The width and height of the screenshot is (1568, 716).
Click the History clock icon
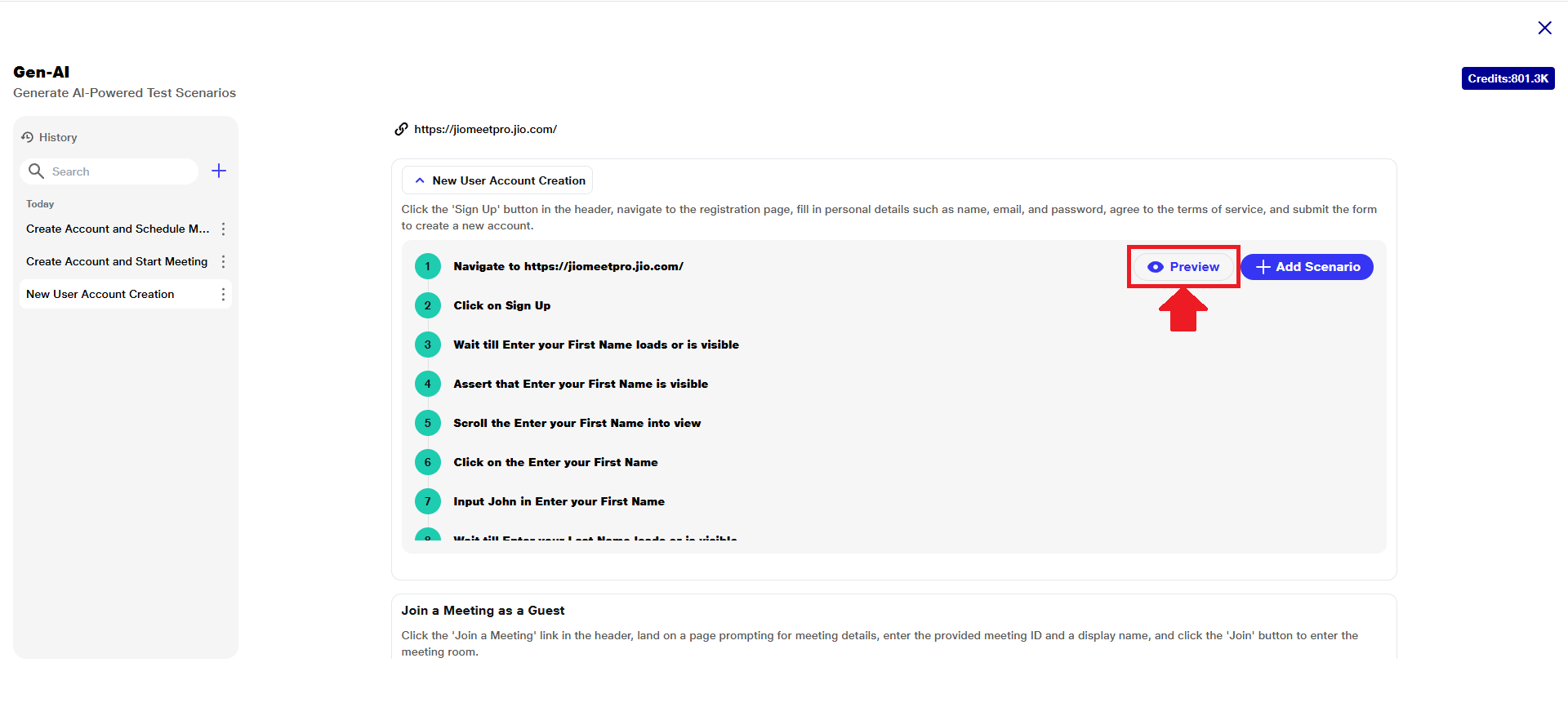click(x=28, y=137)
